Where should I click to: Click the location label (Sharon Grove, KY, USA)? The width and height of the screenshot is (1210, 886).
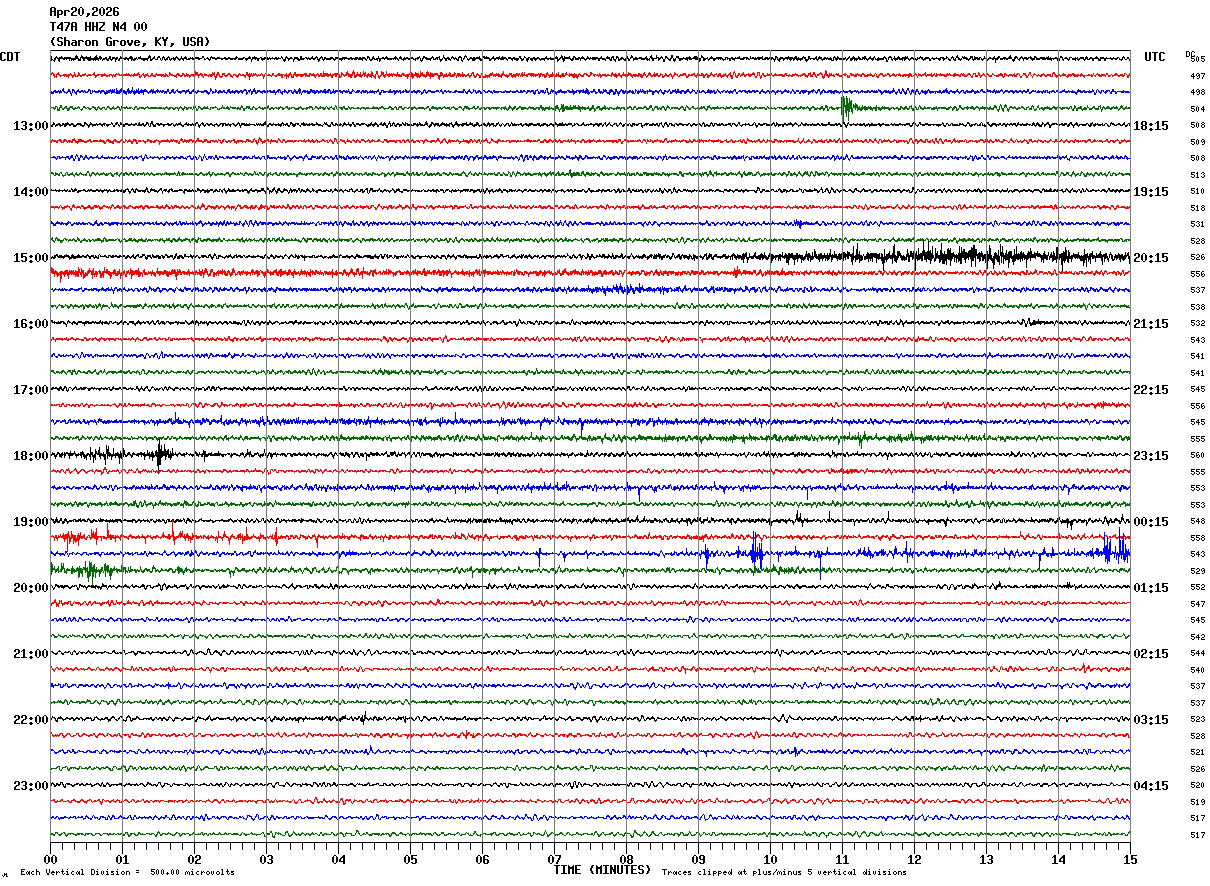130,42
